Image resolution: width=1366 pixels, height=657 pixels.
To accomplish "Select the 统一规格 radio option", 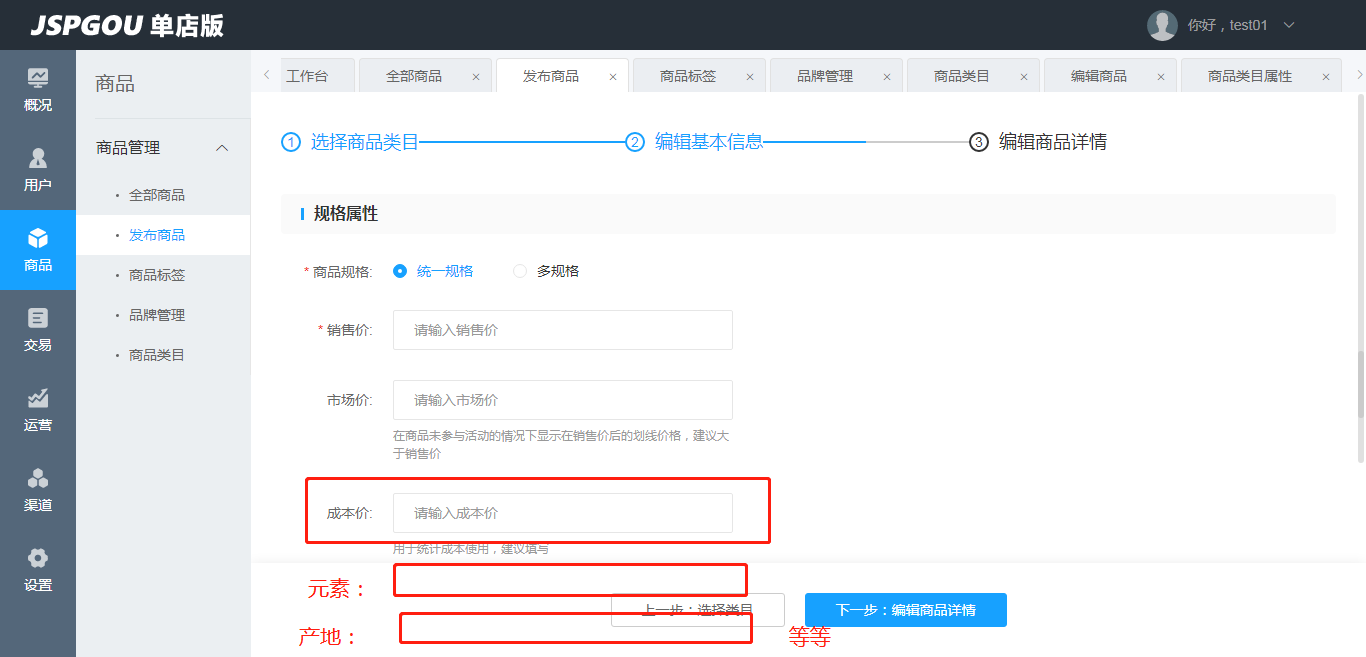I will pyautogui.click(x=400, y=271).
